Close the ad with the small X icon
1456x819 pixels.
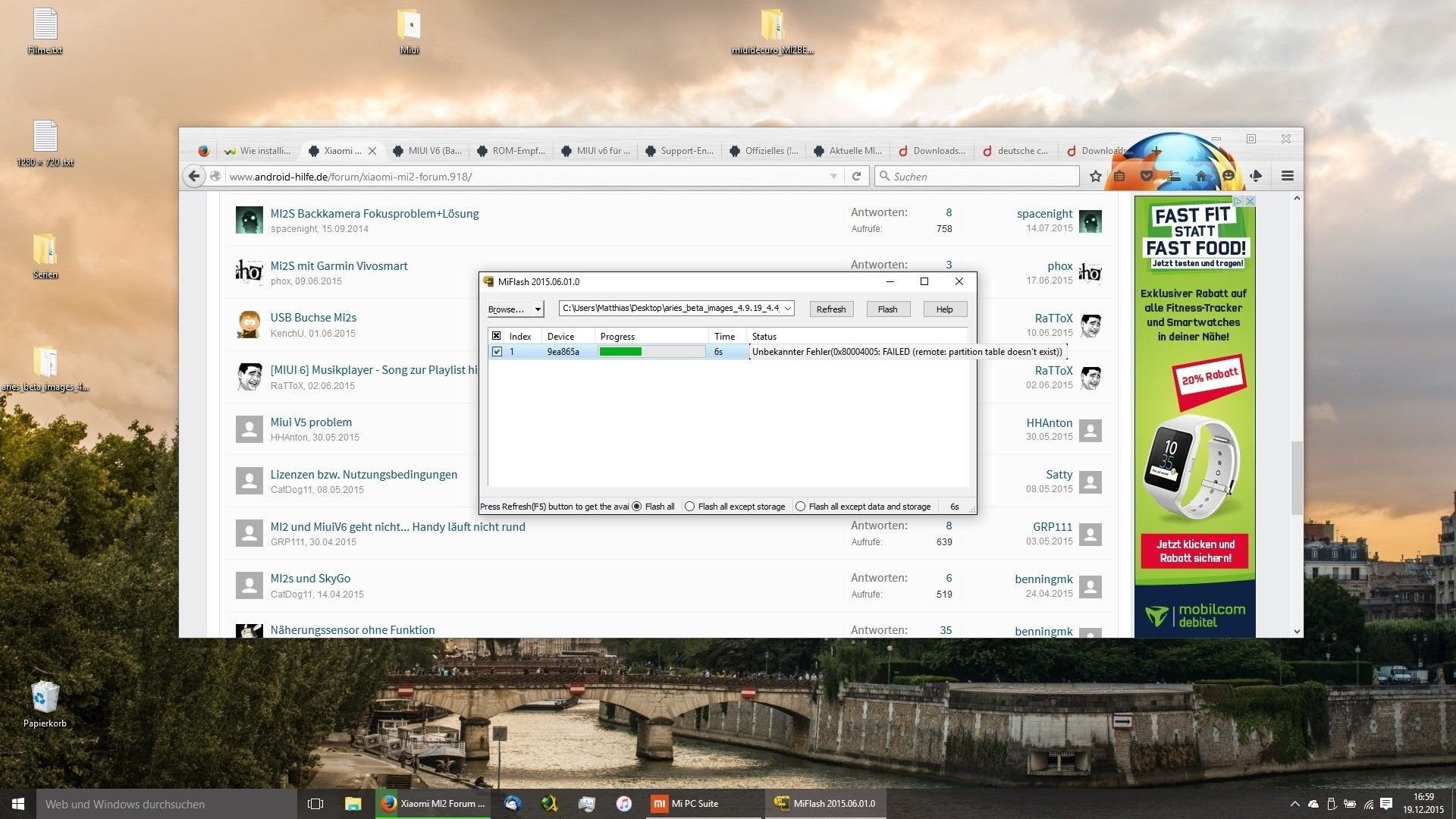pos(1250,201)
